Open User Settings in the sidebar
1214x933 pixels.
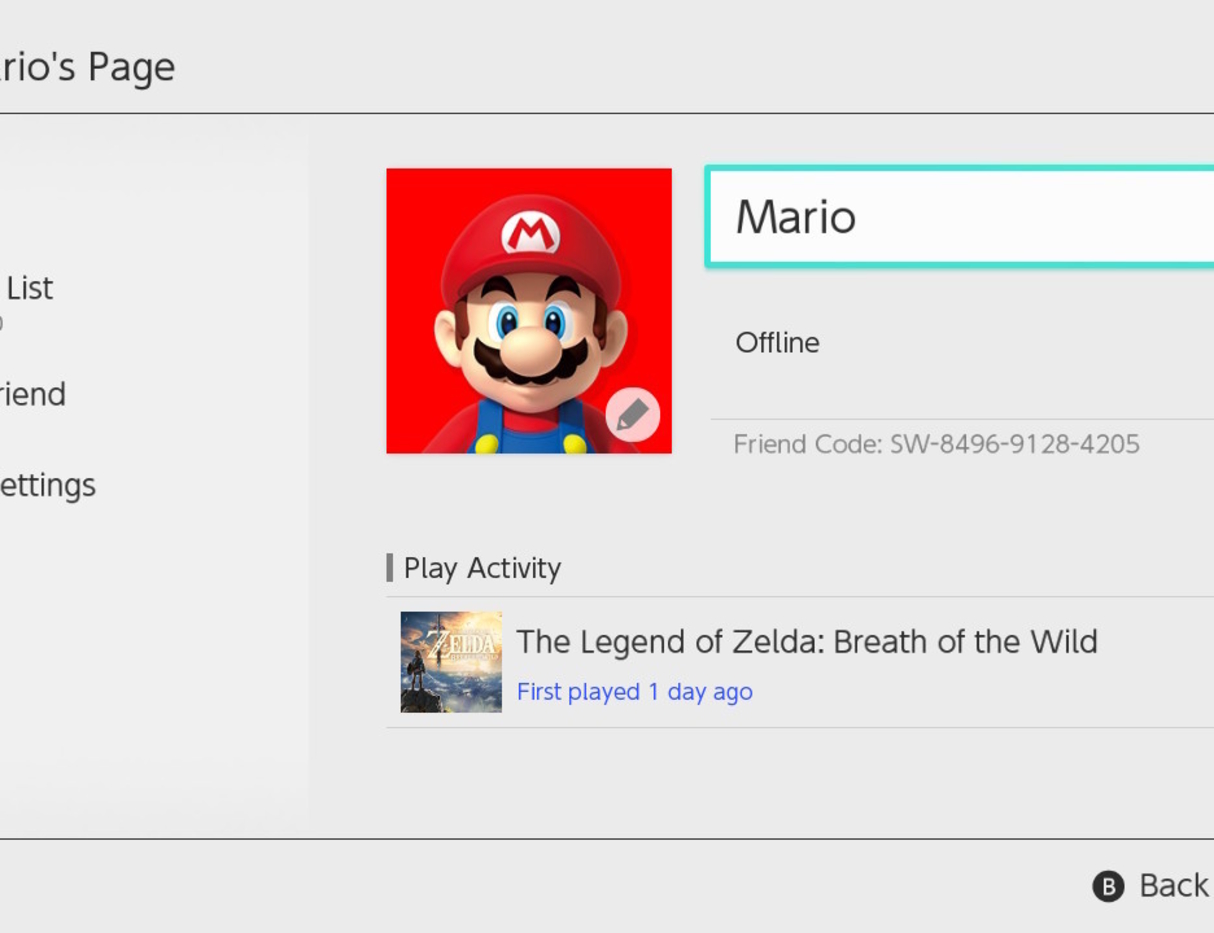click(x=46, y=485)
